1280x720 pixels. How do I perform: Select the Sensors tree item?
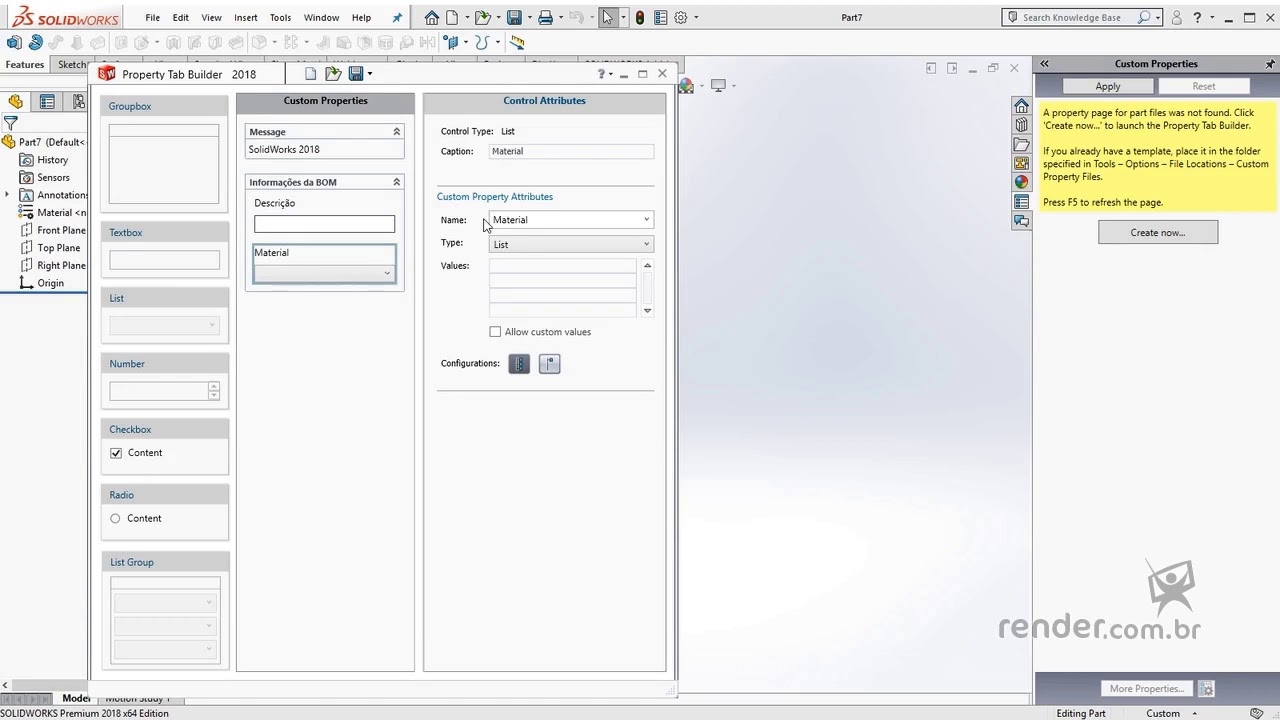point(53,178)
